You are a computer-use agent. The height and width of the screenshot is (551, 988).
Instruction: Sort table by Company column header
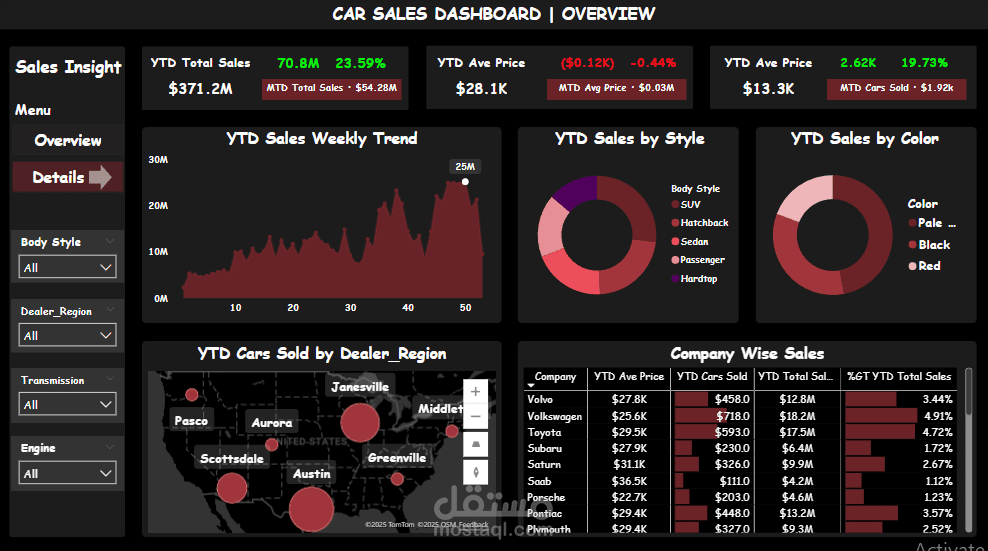[555, 376]
